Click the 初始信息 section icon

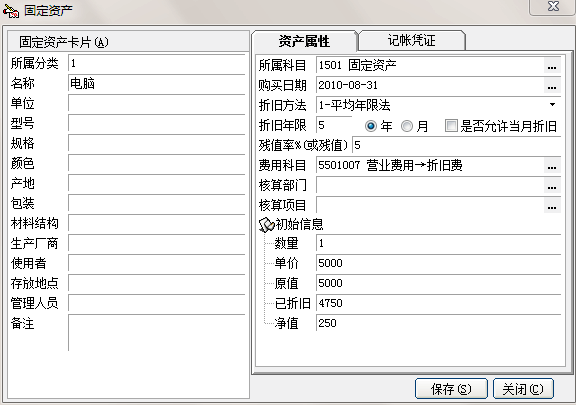(267, 225)
